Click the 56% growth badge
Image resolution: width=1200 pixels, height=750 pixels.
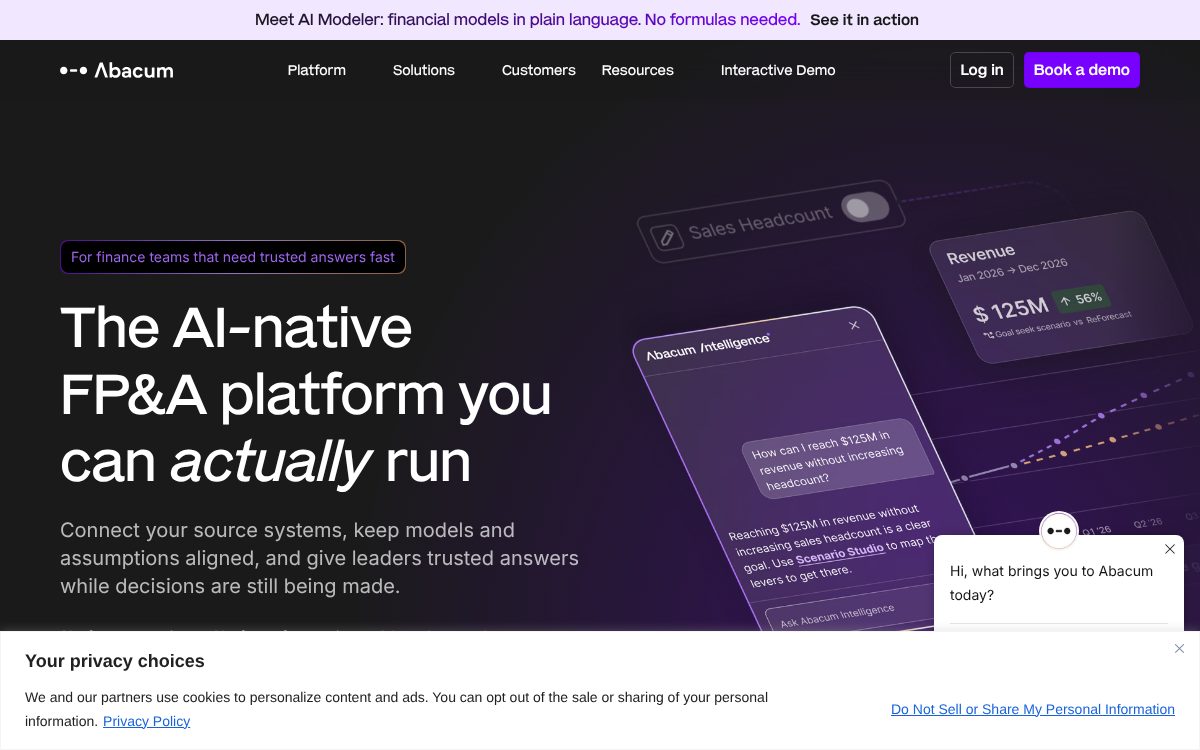click(x=1080, y=299)
